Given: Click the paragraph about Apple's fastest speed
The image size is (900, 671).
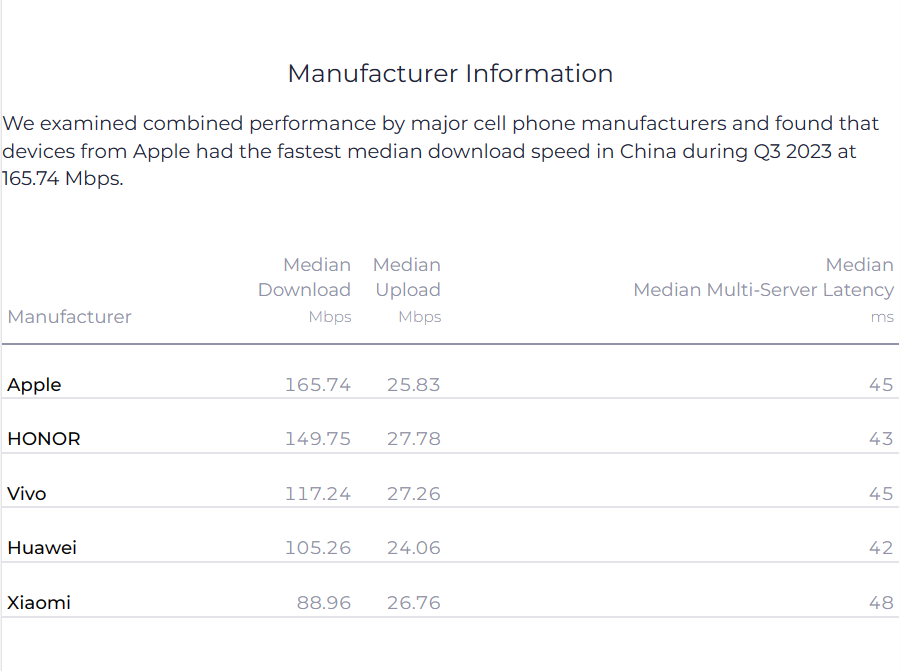Looking at the screenshot, I should coord(441,151).
